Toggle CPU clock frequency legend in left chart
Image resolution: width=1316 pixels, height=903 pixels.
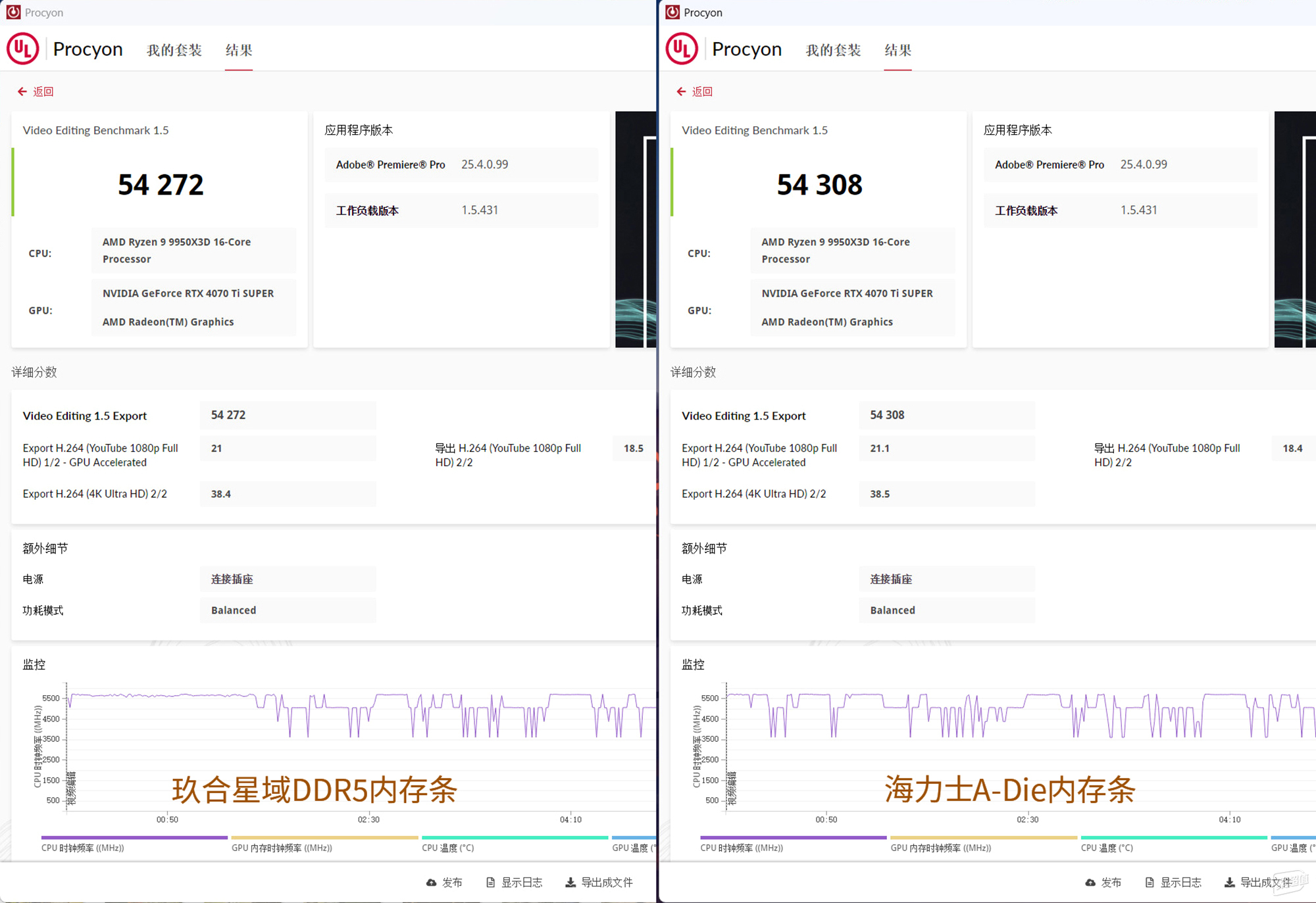(83, 848)
